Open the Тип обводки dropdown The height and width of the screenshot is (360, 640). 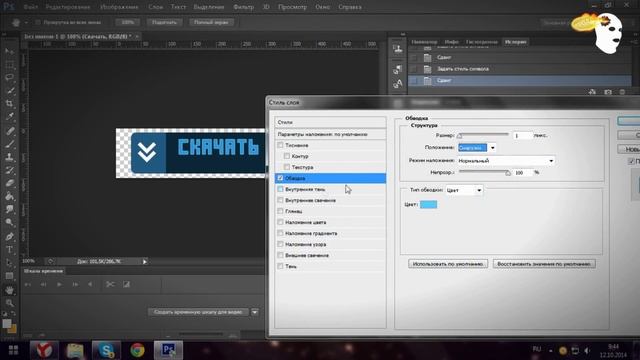coord(464,190)
